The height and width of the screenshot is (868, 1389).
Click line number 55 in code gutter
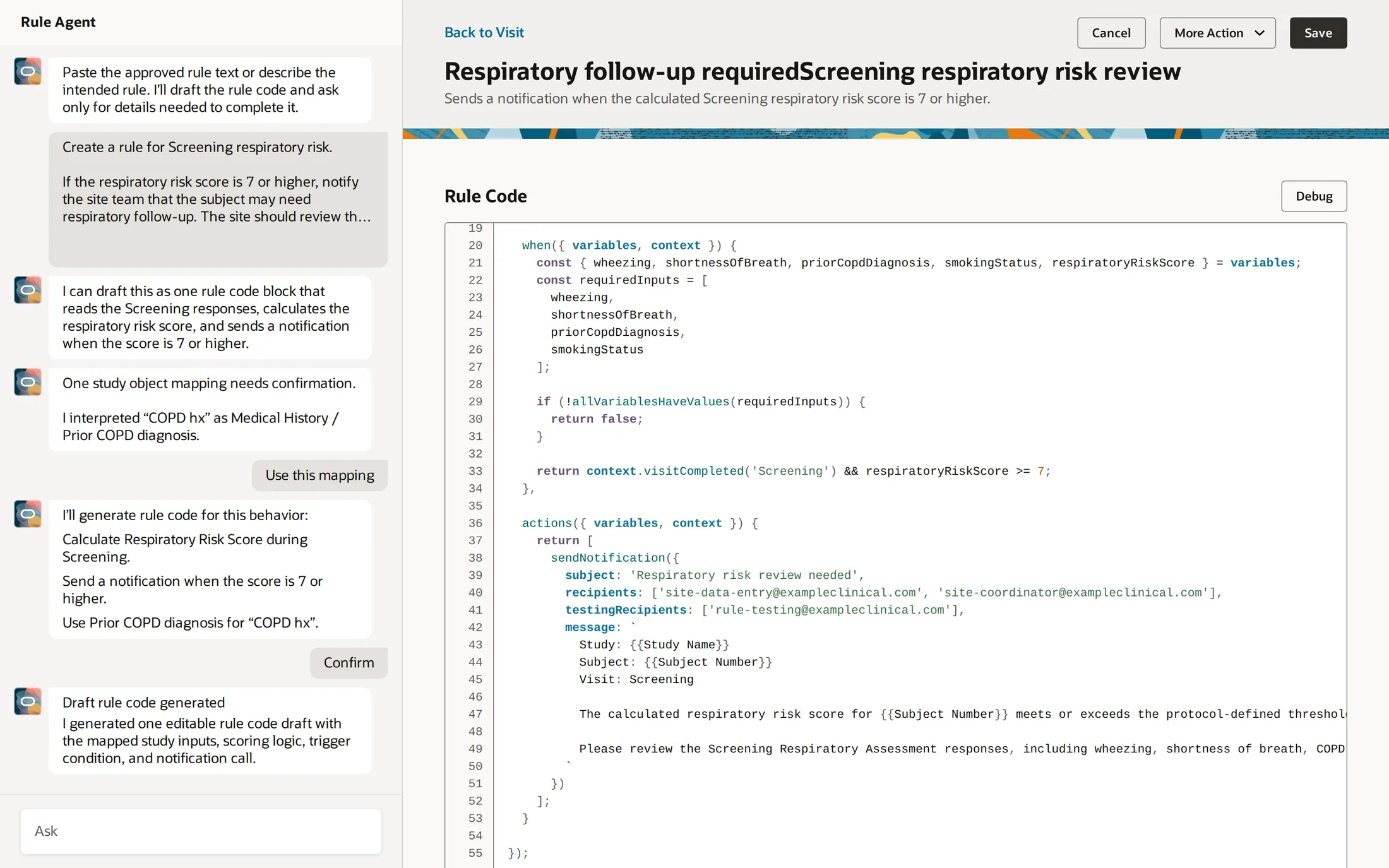point(475,853)
